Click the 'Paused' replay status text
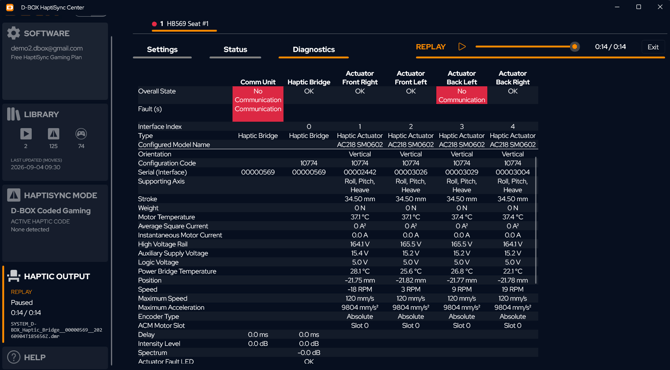 coord(21,302)
